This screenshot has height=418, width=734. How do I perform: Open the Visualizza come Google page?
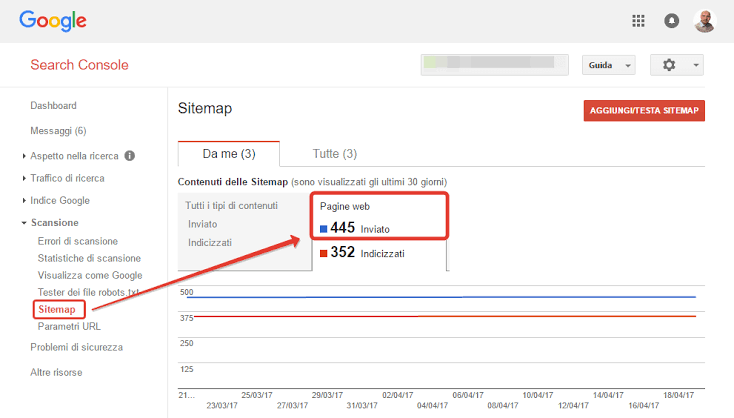[90, 275]
